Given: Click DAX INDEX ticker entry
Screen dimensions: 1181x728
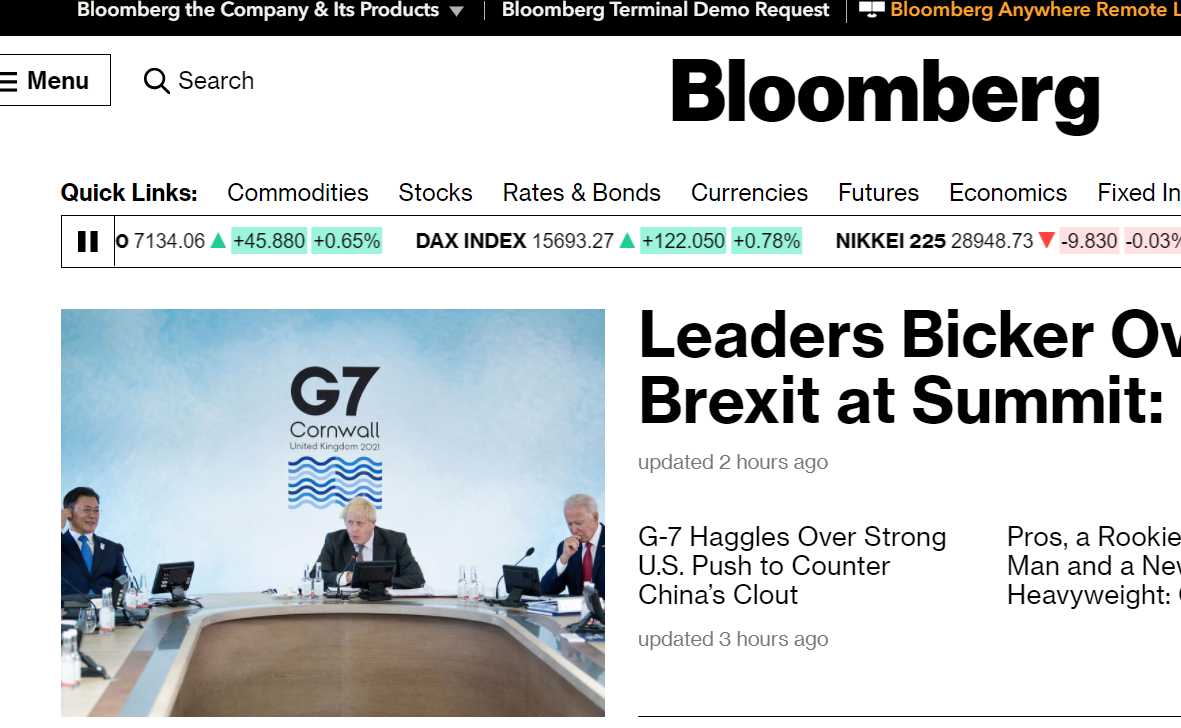Looking at the screenshot, I should coord(471,241).
